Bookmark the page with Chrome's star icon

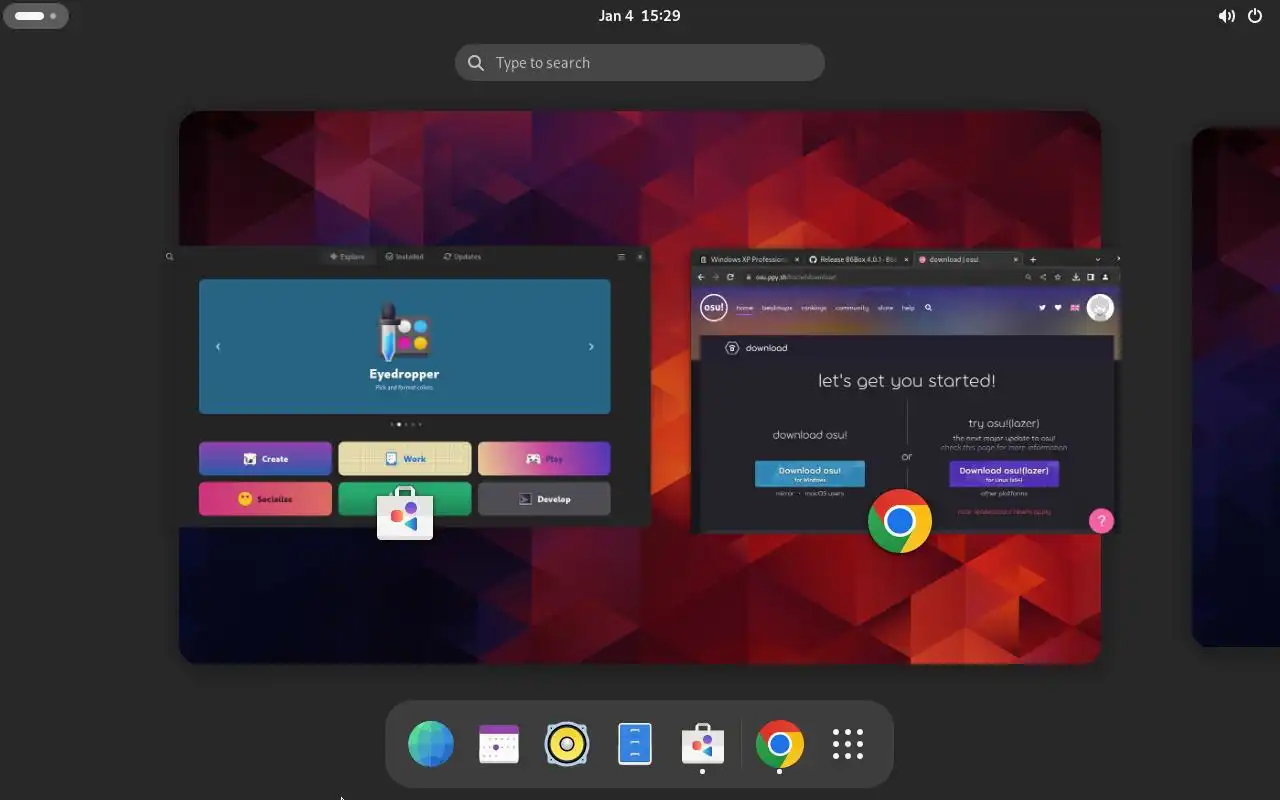tap(1058, 277)
